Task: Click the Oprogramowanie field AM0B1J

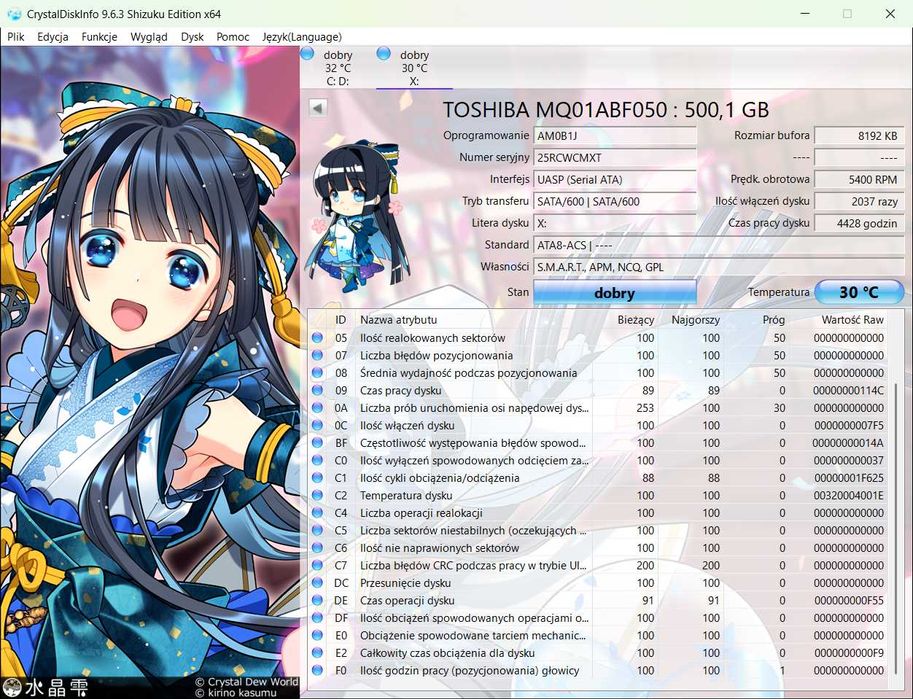Action: (x=615, y=136)
